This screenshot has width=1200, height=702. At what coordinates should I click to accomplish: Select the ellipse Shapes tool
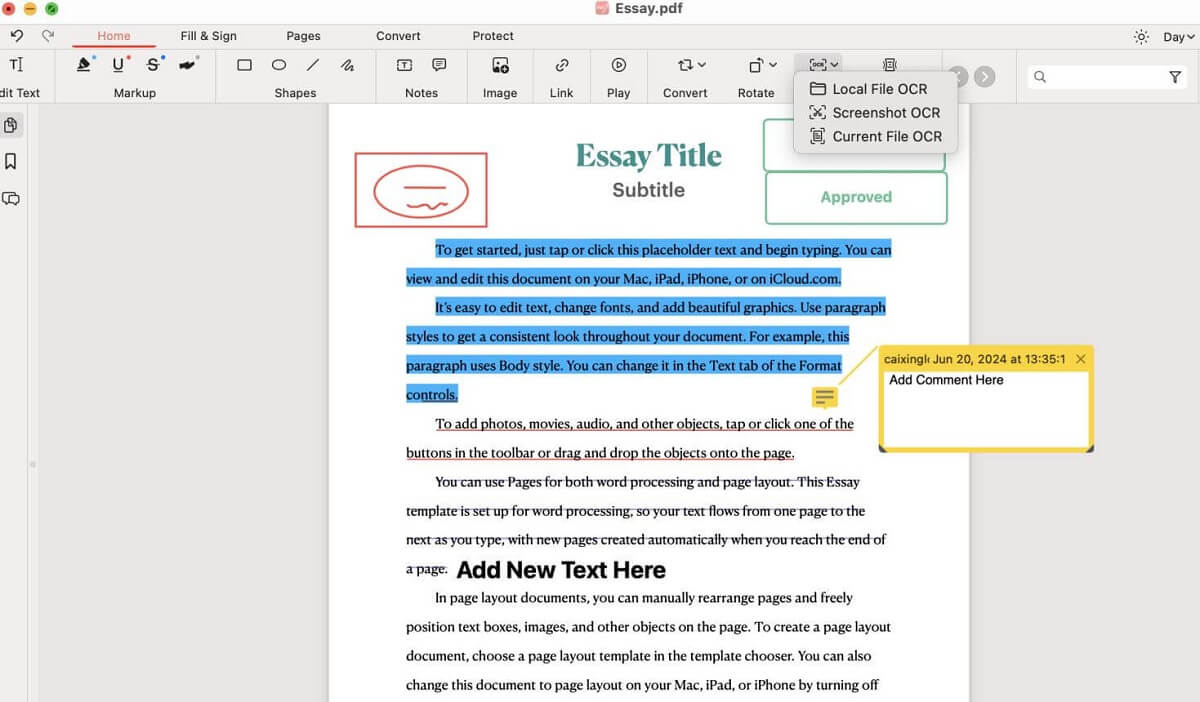277,65
